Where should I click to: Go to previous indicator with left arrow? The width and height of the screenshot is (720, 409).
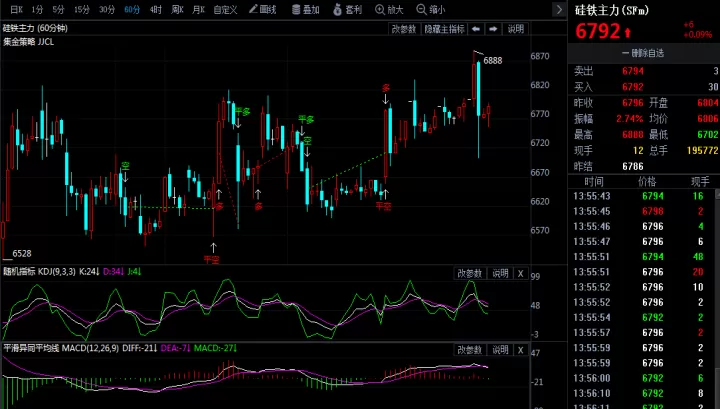[x=476, y=29]
